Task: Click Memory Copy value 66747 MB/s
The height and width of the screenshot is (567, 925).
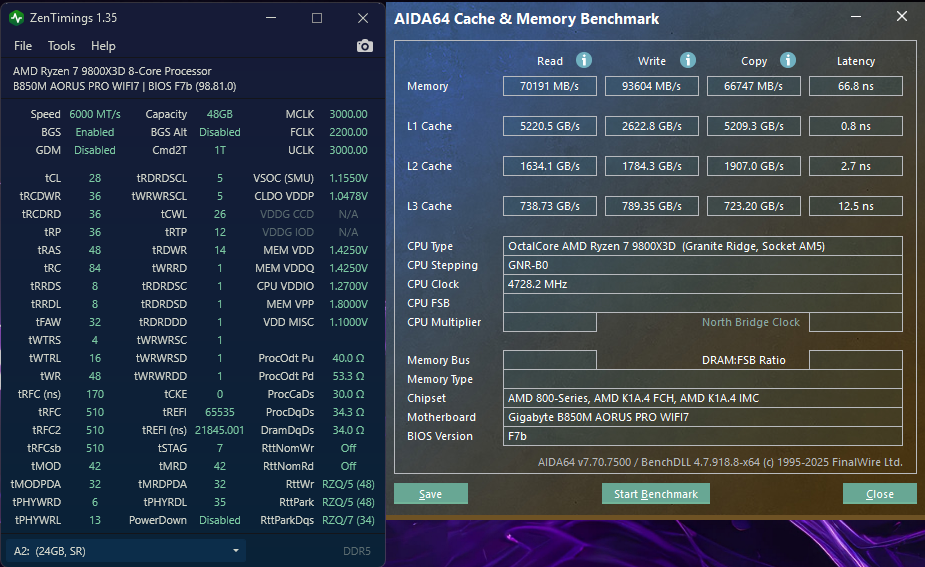Action: tap(754, 86)
